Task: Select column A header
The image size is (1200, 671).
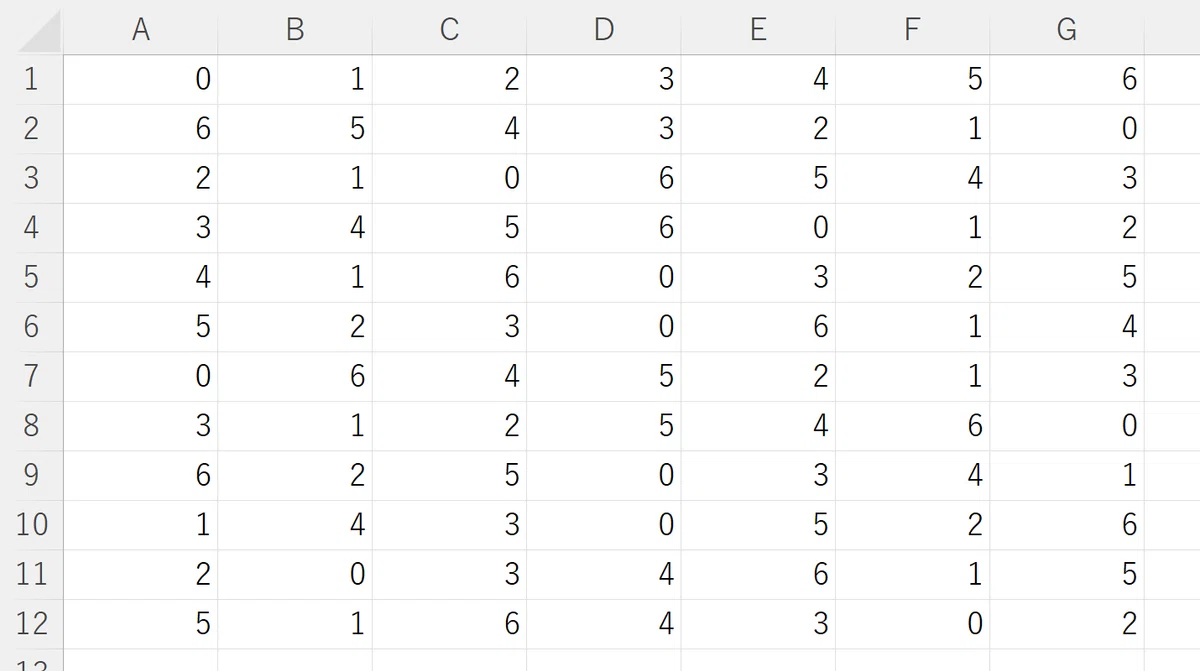Action: (x=141, y=28)
